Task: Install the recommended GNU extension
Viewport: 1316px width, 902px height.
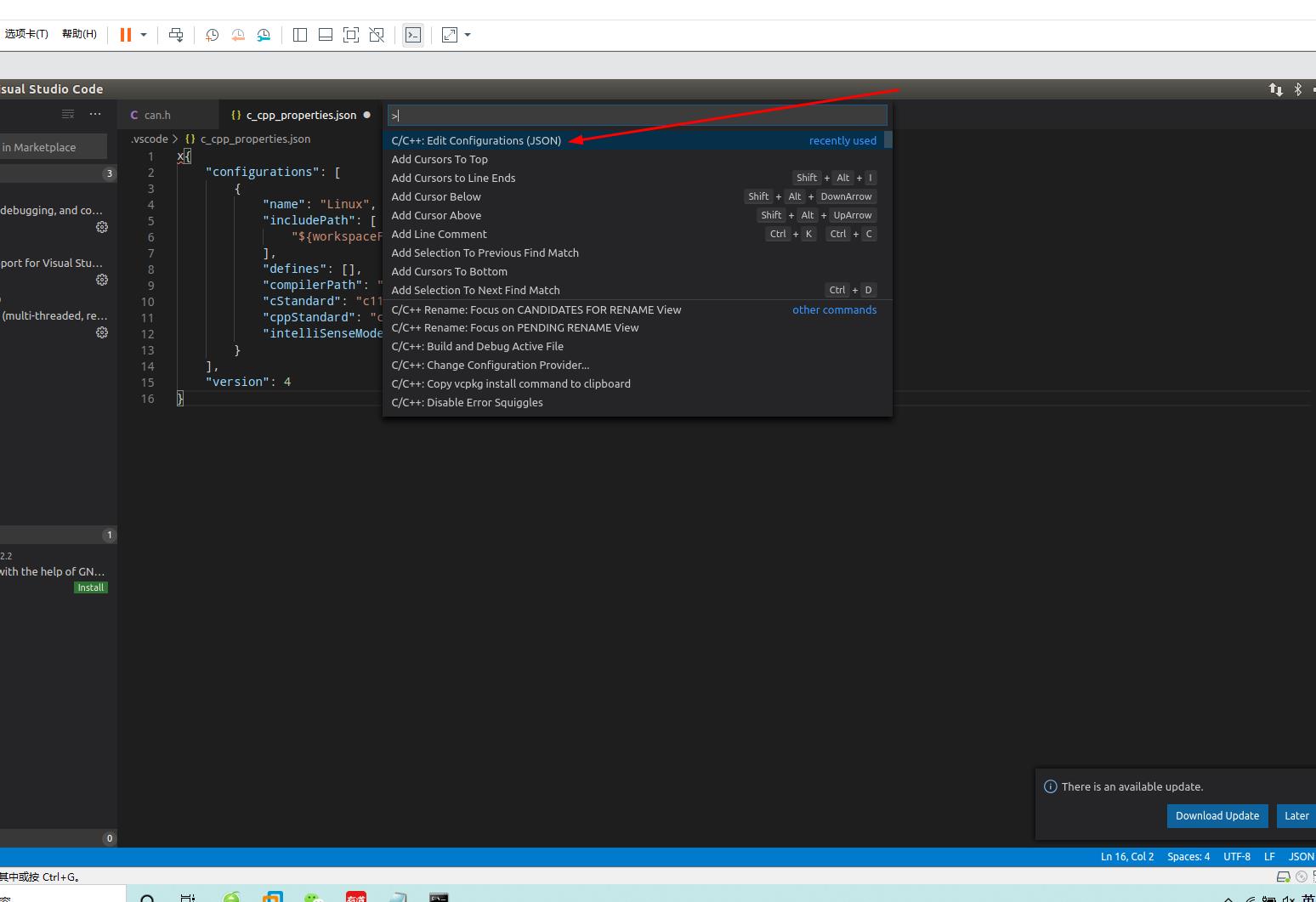Action: [x=91, y=587]
